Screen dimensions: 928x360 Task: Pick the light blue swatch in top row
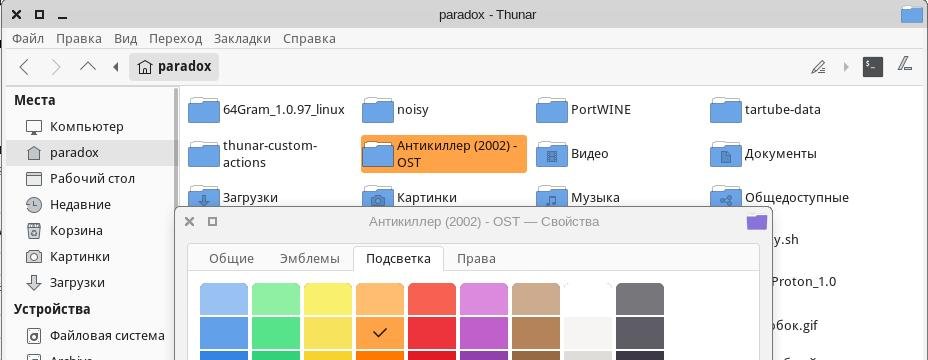pyautogui.click(x=224, y=299)
